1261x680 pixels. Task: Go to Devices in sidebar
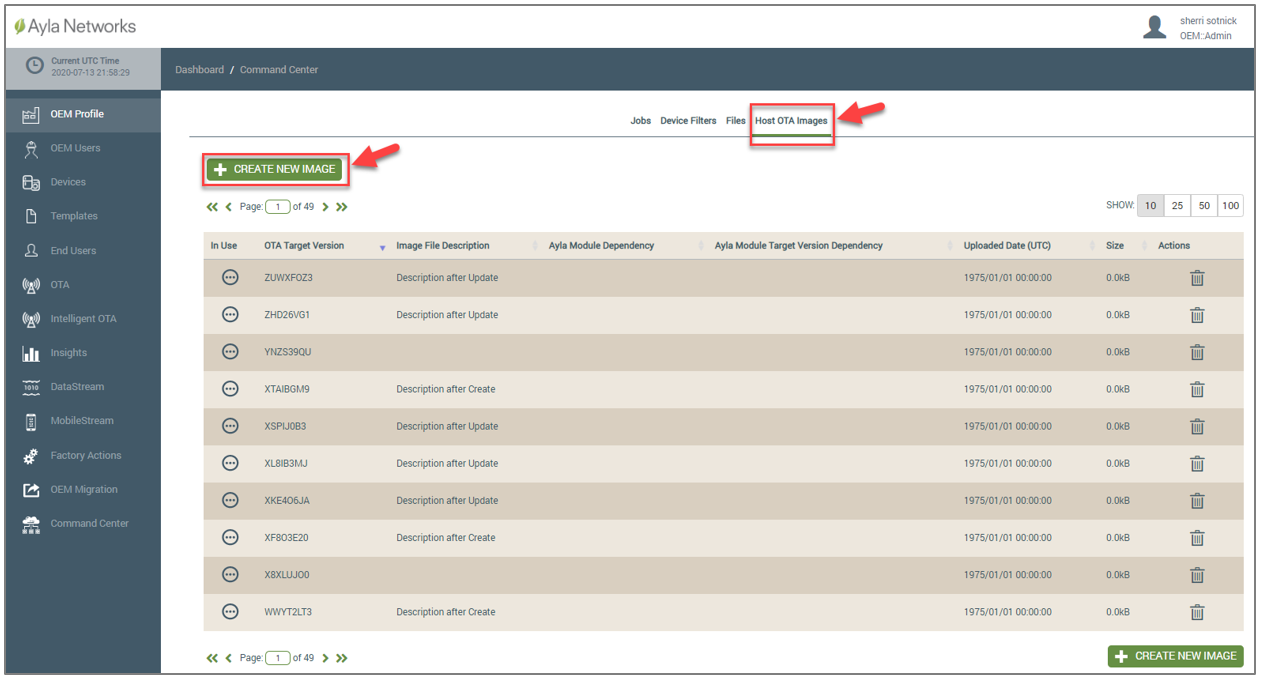coord(83,182)
